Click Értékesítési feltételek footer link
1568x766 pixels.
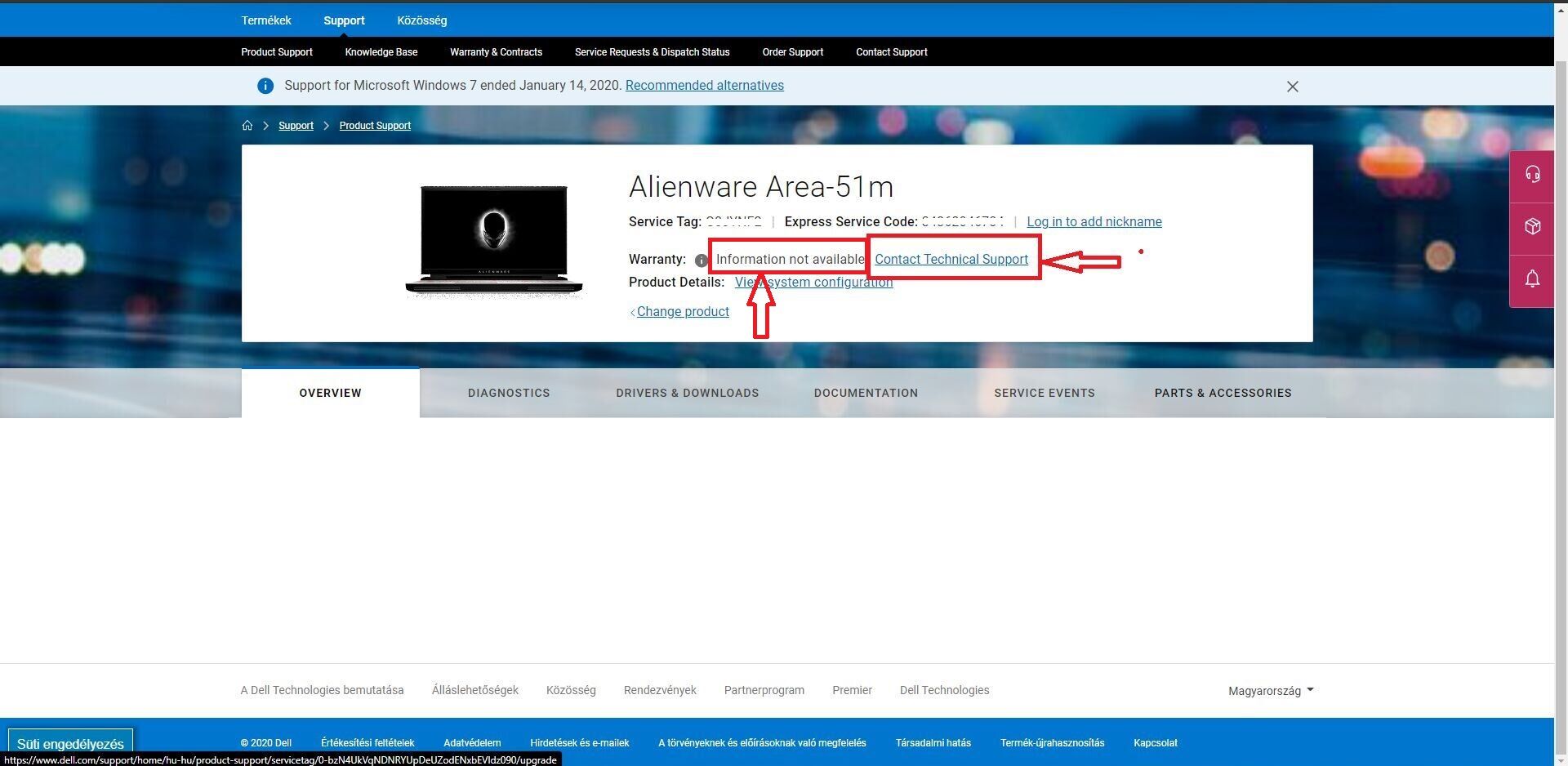367,743
